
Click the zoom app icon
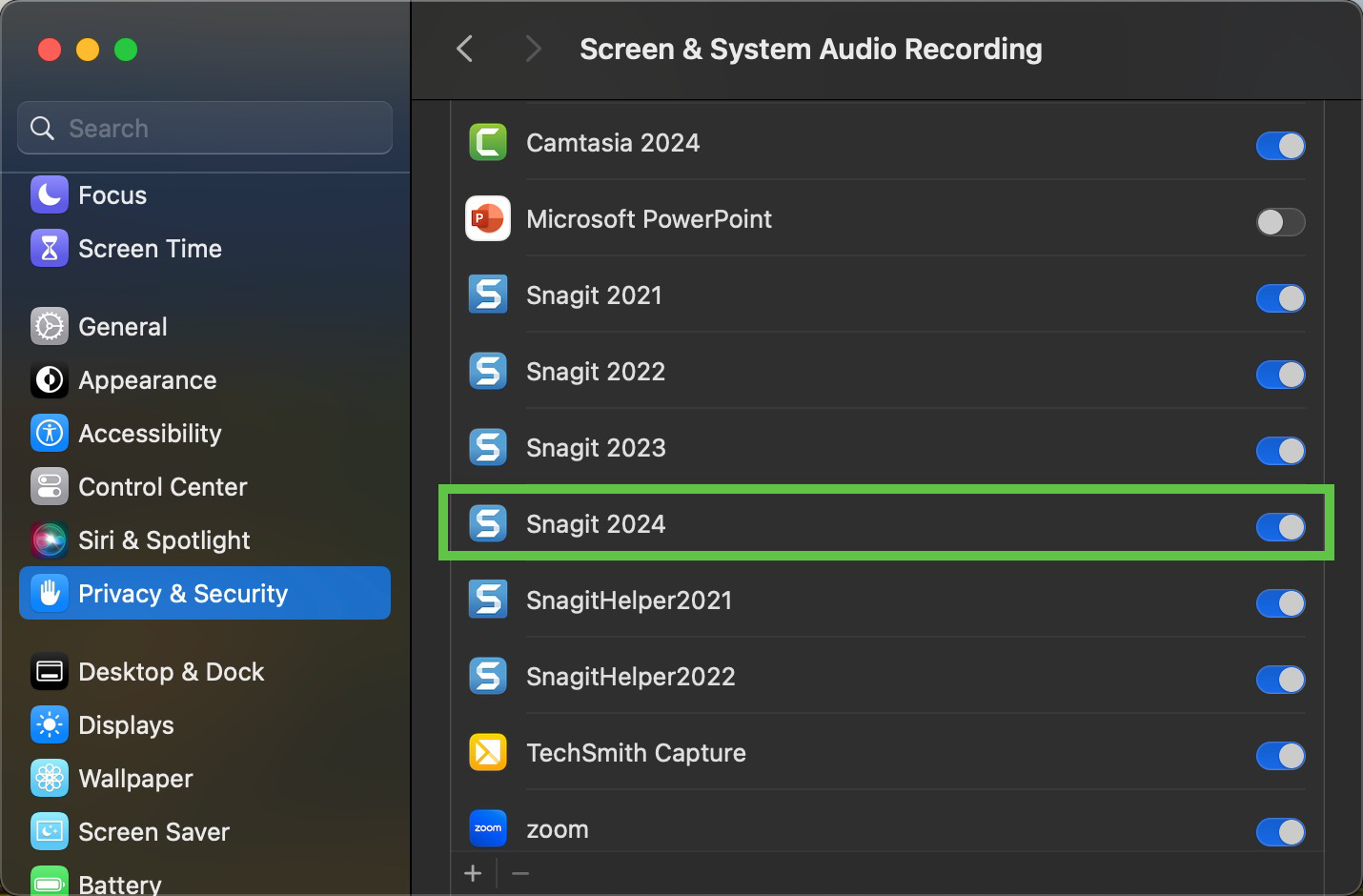(488, 828)
